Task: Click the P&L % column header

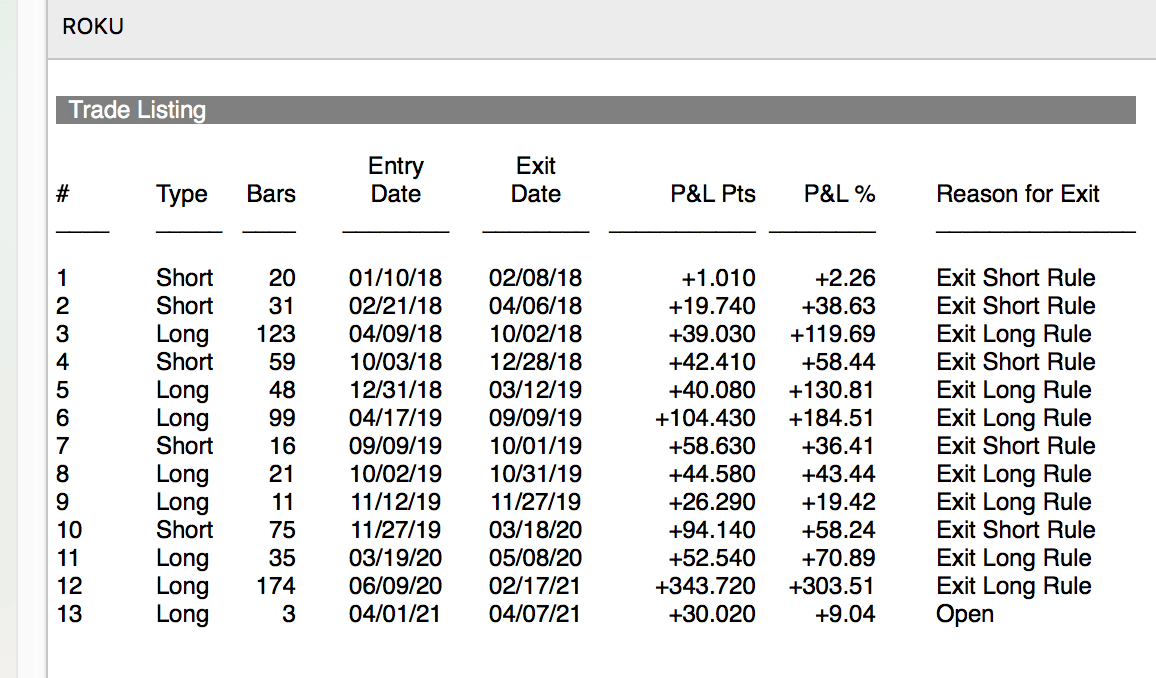Action: [x=839, y=194]
